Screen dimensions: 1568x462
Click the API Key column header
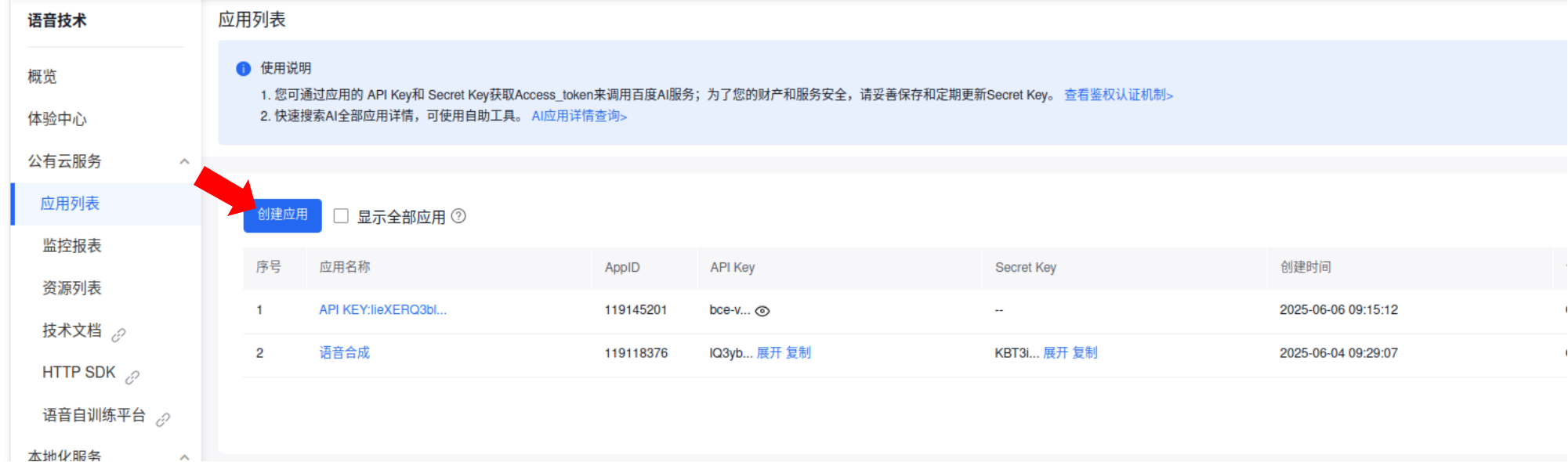coord(733,268)
